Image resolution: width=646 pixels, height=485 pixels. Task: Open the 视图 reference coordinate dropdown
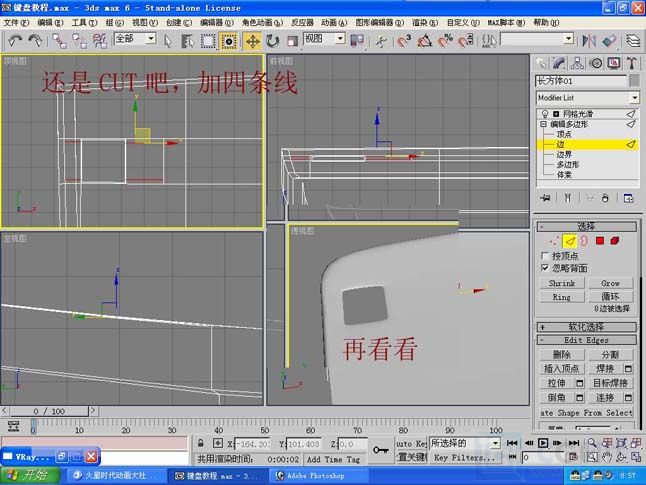(x=340, y=39)
